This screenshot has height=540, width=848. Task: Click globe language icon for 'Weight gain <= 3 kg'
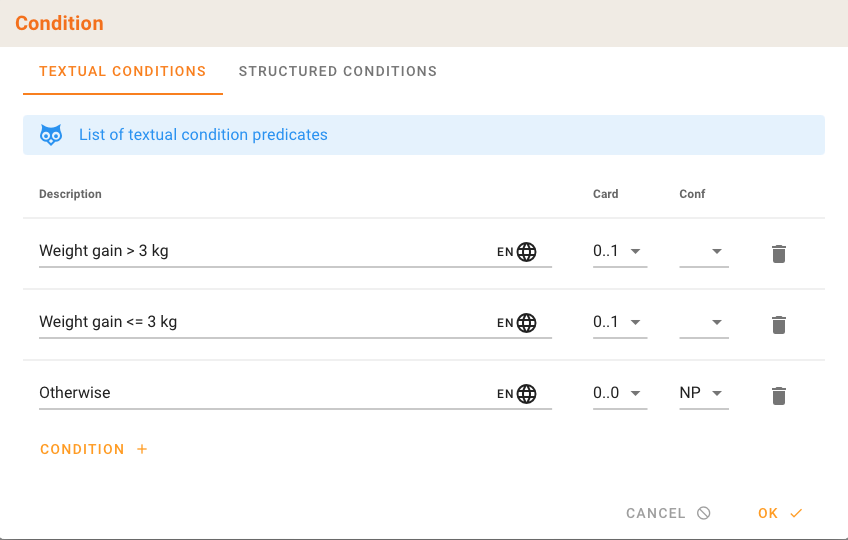pos(527,323)
